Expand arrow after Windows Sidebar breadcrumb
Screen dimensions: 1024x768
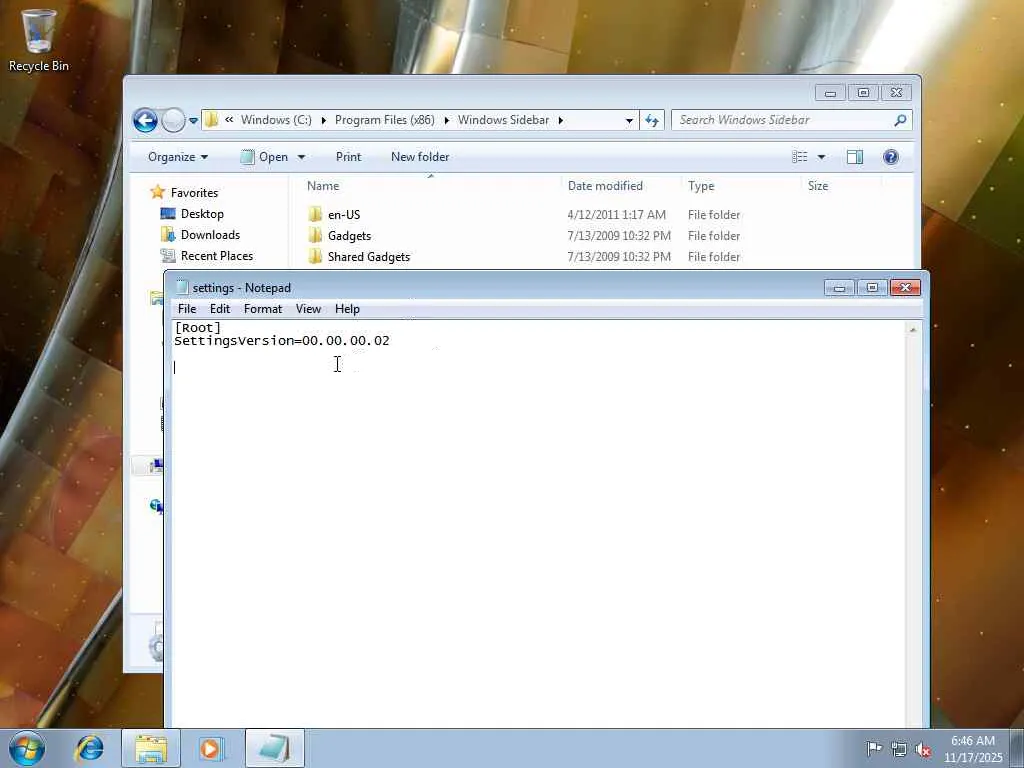pos(560,120)
